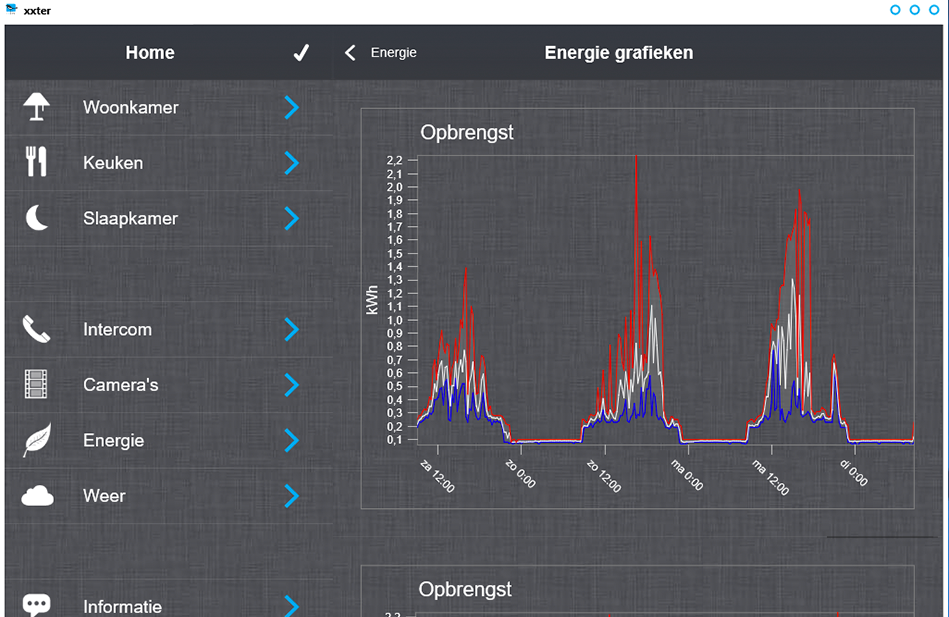949x617 pixels.
Task: Click the xxter window title text
Action: click(38, 10)
